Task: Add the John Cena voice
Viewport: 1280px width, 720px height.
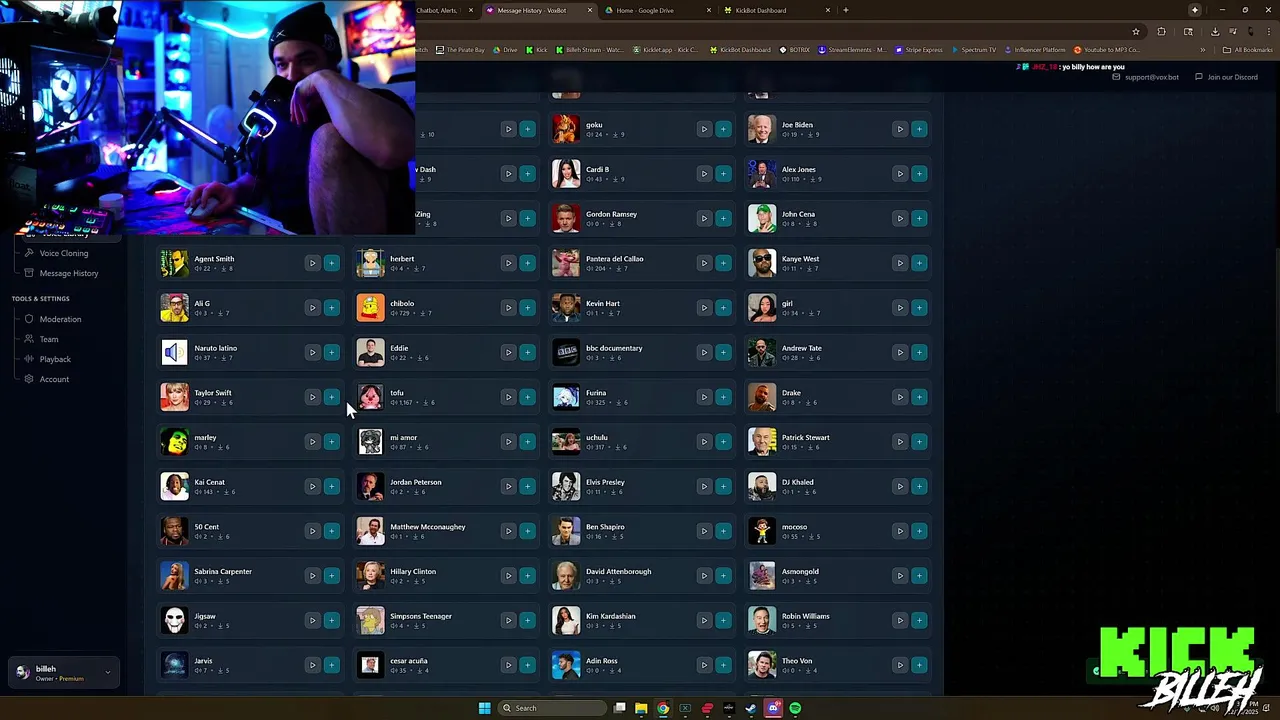Action: pos(919,218)
